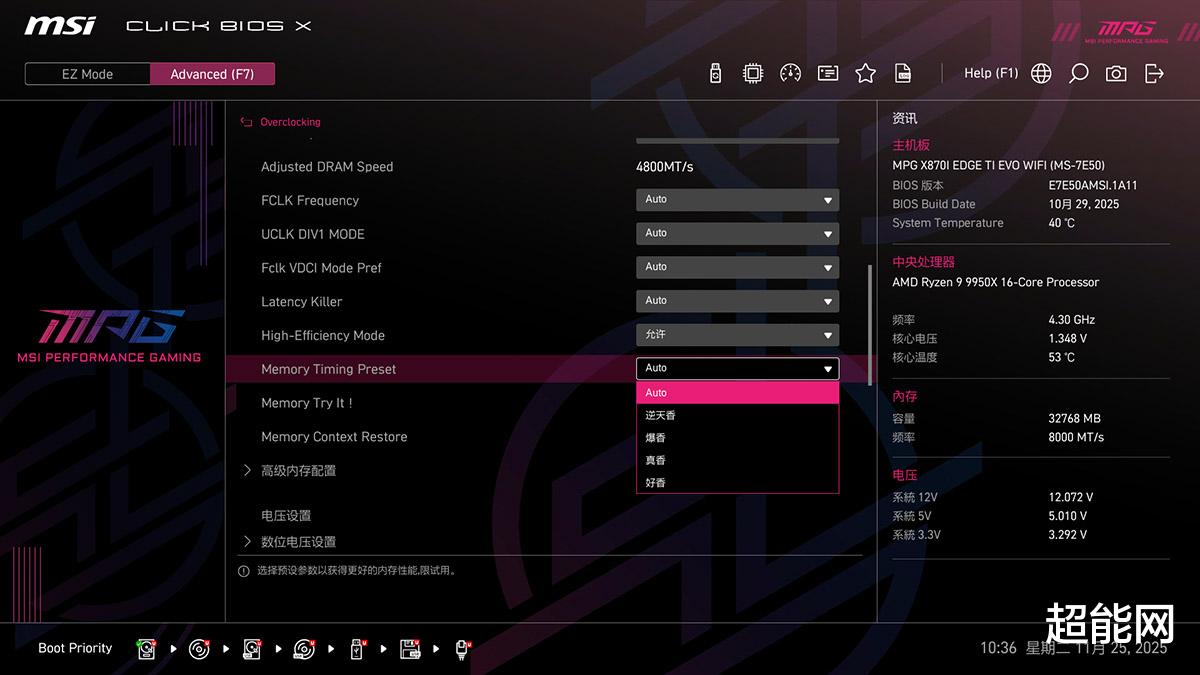Click the 3.292 V system voltage

coord(1067,535)
